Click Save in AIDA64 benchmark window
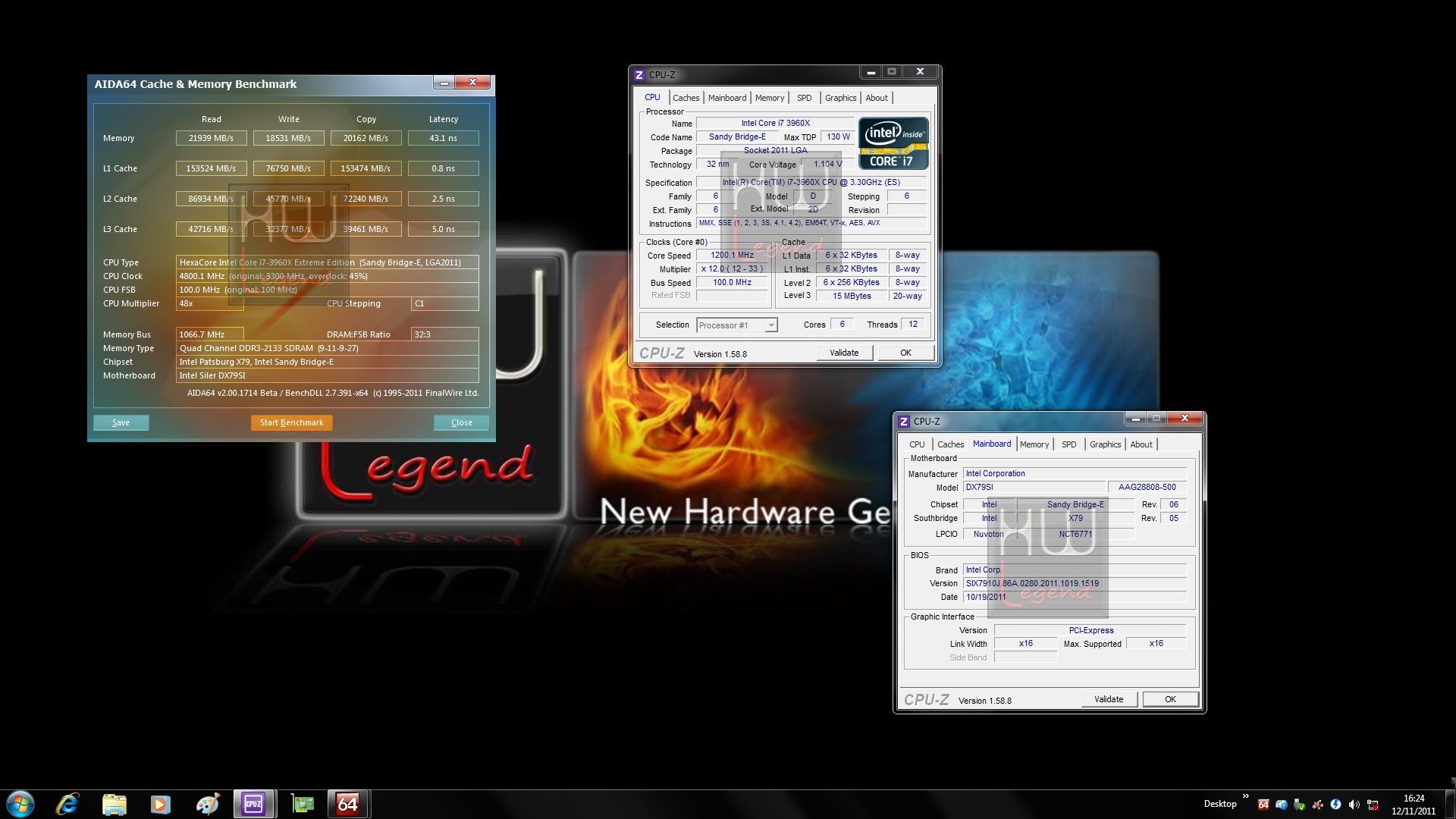The image size is (1456, 819). [121, 422]
